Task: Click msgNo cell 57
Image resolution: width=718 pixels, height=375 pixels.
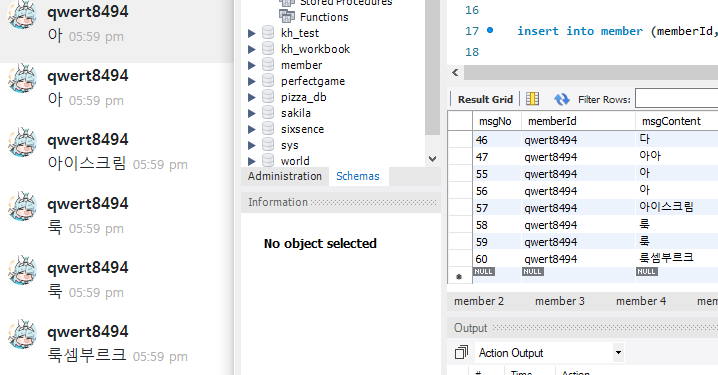Action: (497, 208)
